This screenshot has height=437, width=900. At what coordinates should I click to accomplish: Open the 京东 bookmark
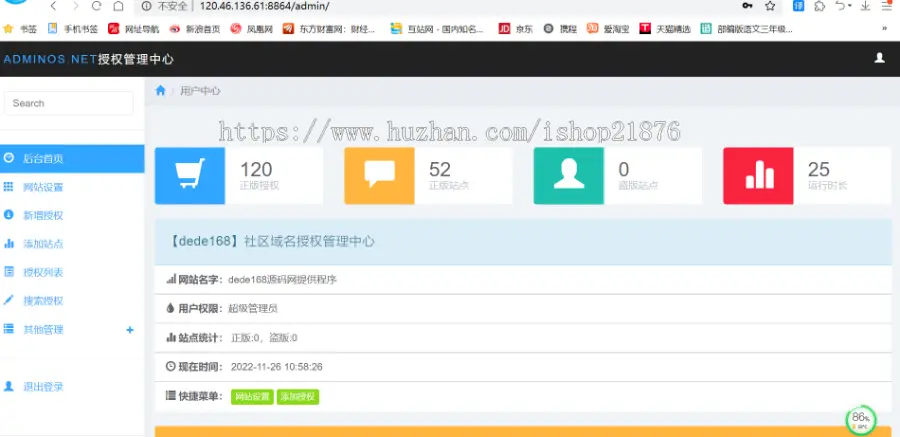tap(516, 29)
